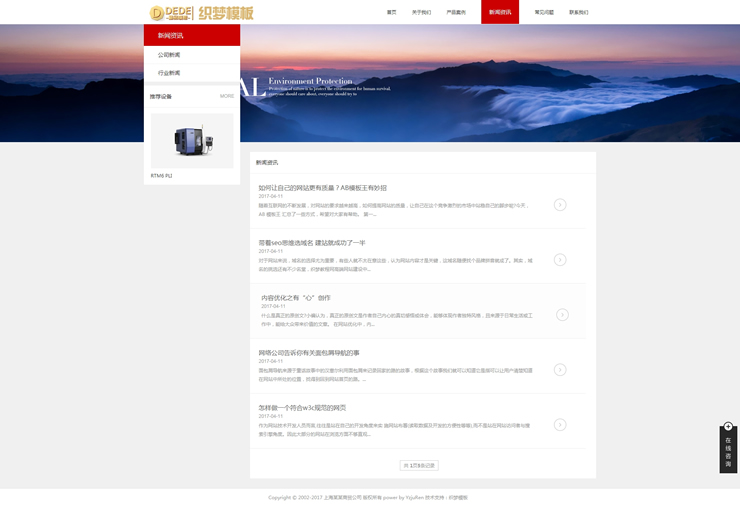Click arrow icon beside the 内容优化 article
The image size is (740, 505).
562,314
